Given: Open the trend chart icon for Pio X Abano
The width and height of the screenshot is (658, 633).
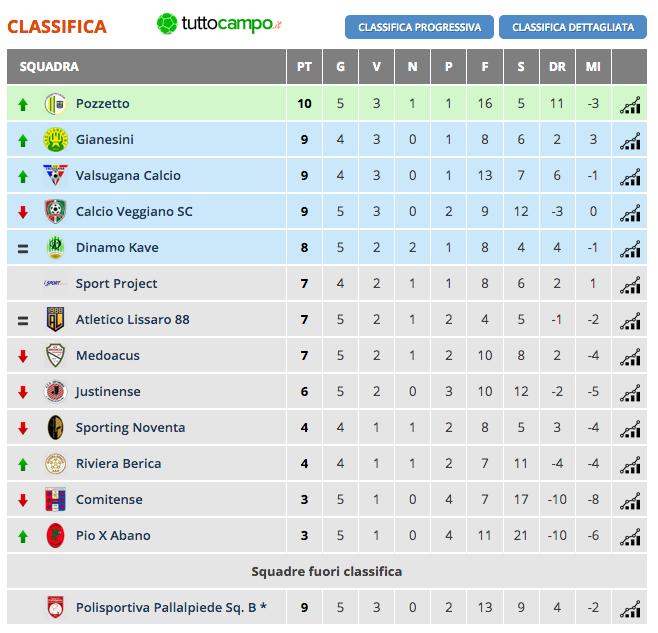Looking at the screenshot, I should [630, 536].
